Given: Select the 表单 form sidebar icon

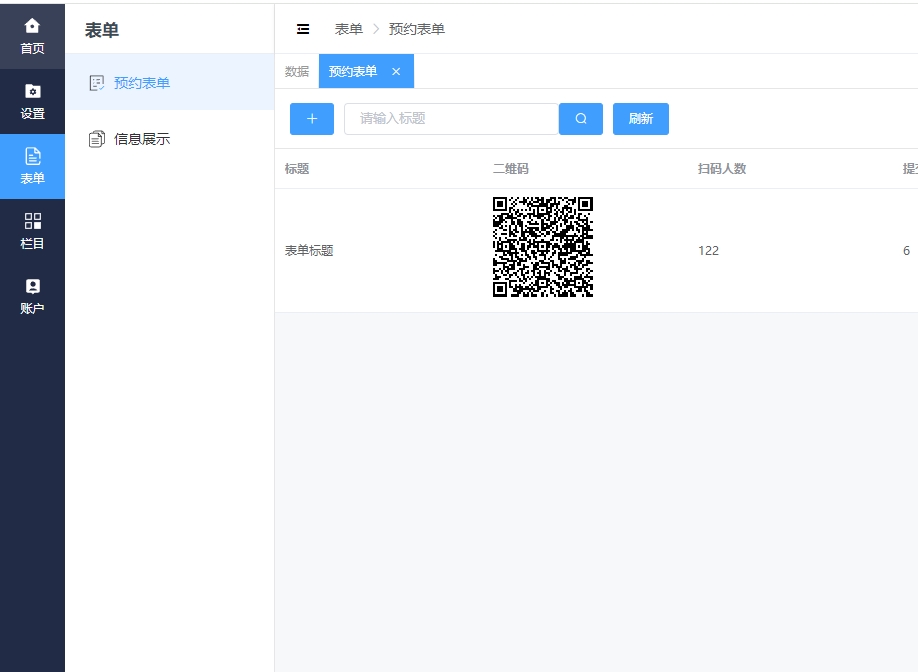Looking at the screenshot, I should tap(32, 166).
